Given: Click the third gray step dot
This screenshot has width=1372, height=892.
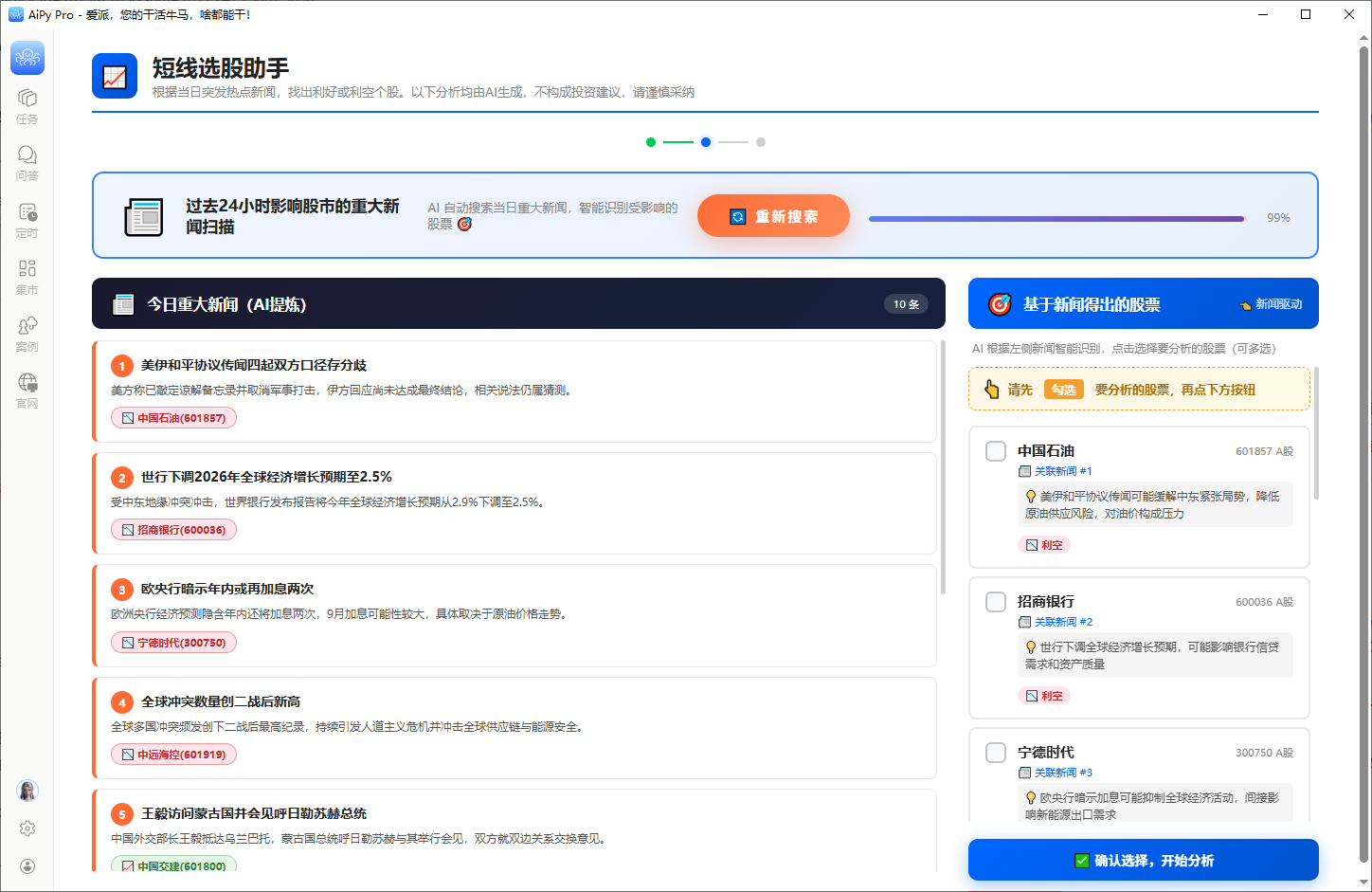Looking at the screenshot, I should 761,142.
